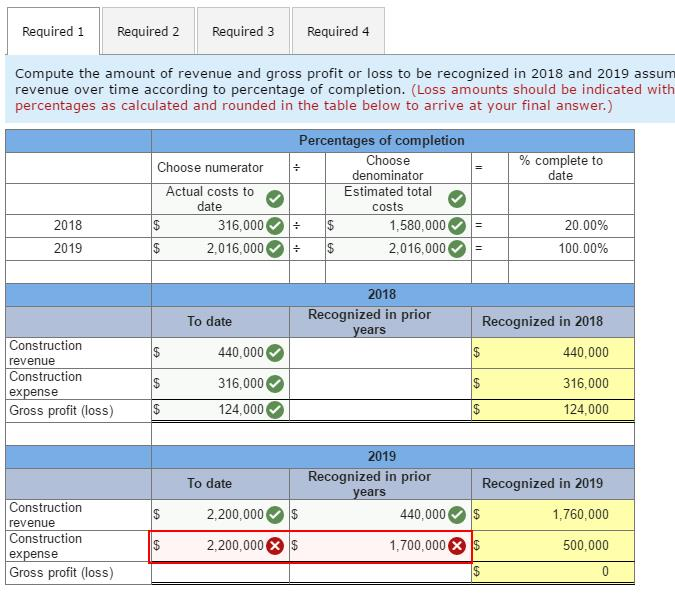Edit incorrect 2019 construction expense to date 2,200,000
Screen dimensions: 675x596
220,546
